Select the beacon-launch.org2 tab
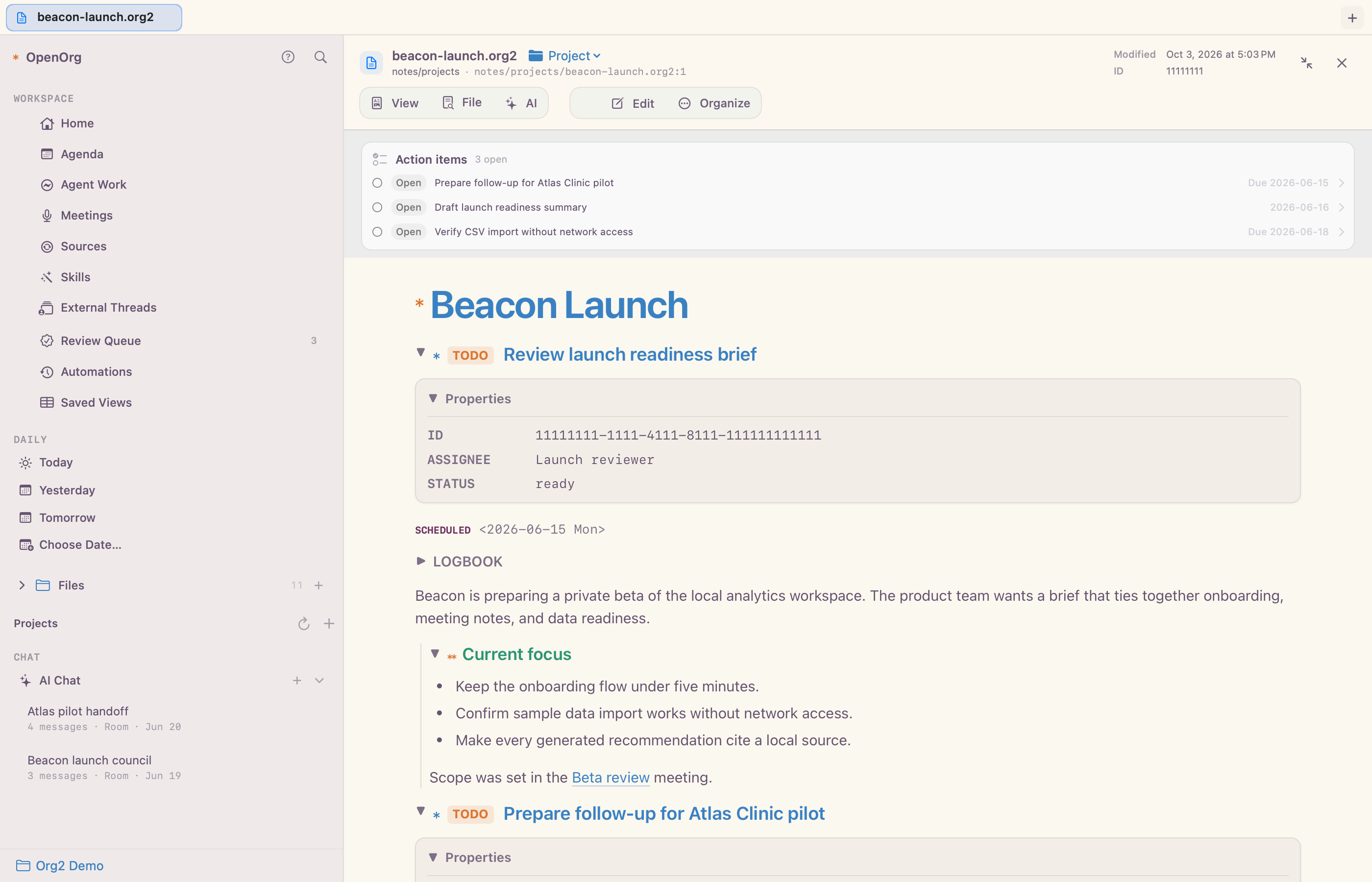 (94, 17)
